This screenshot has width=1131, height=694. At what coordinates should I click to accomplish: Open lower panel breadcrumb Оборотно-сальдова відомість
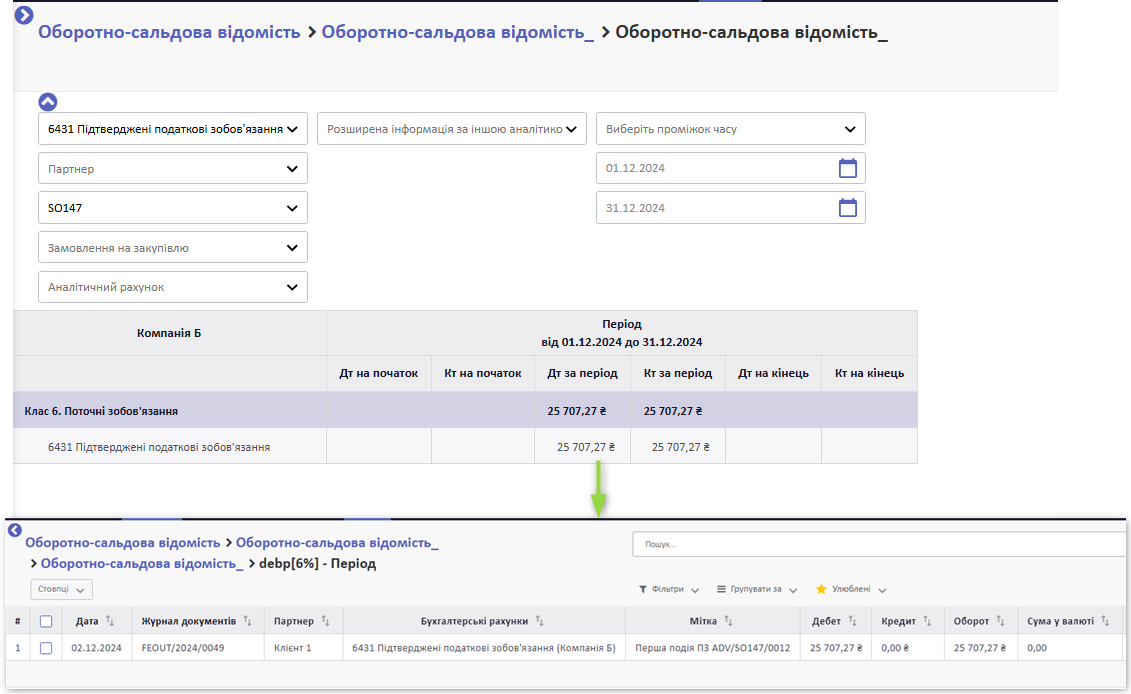pos(123,543)
